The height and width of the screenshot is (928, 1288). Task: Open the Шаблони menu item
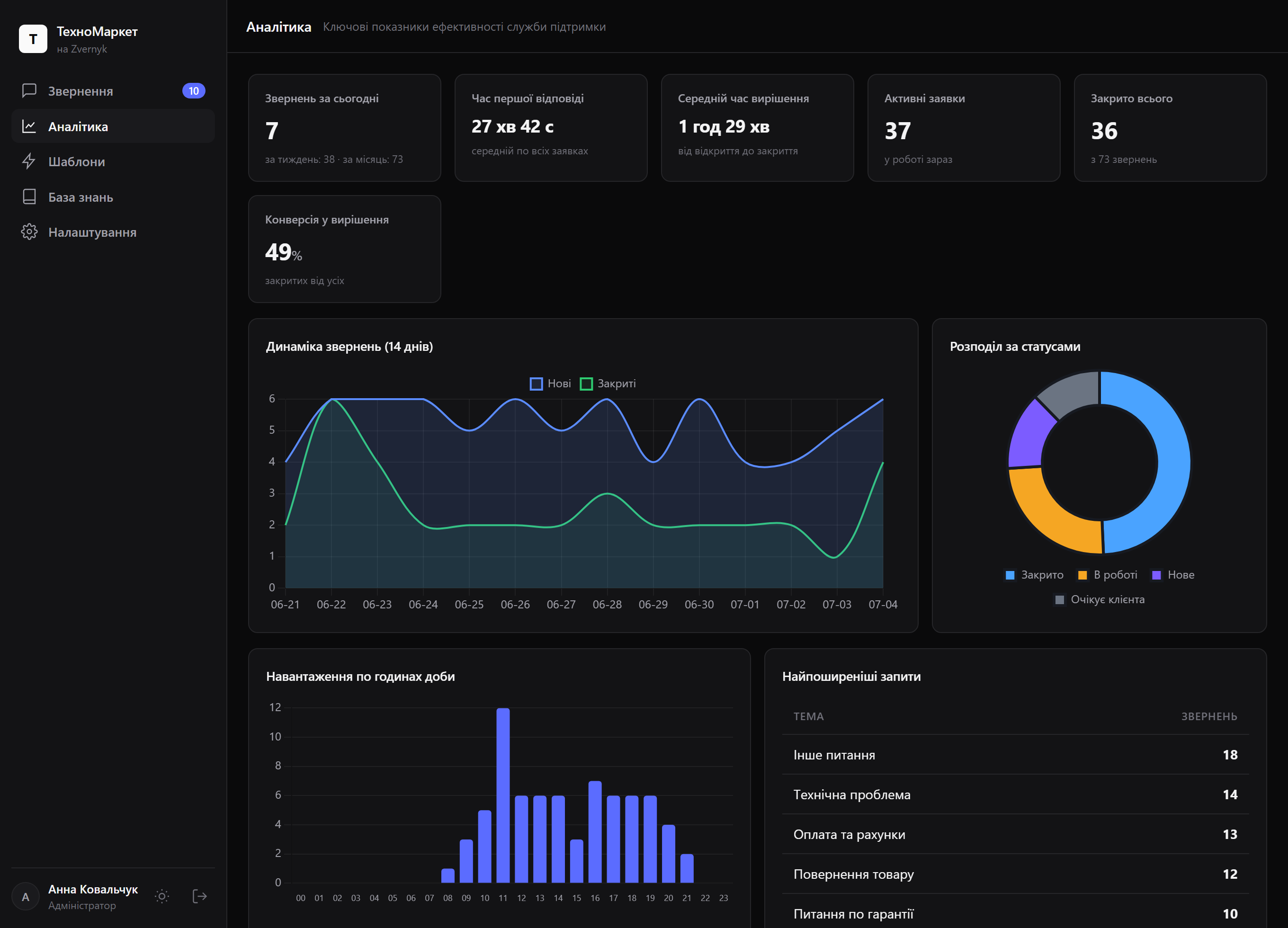click(113, 161)
